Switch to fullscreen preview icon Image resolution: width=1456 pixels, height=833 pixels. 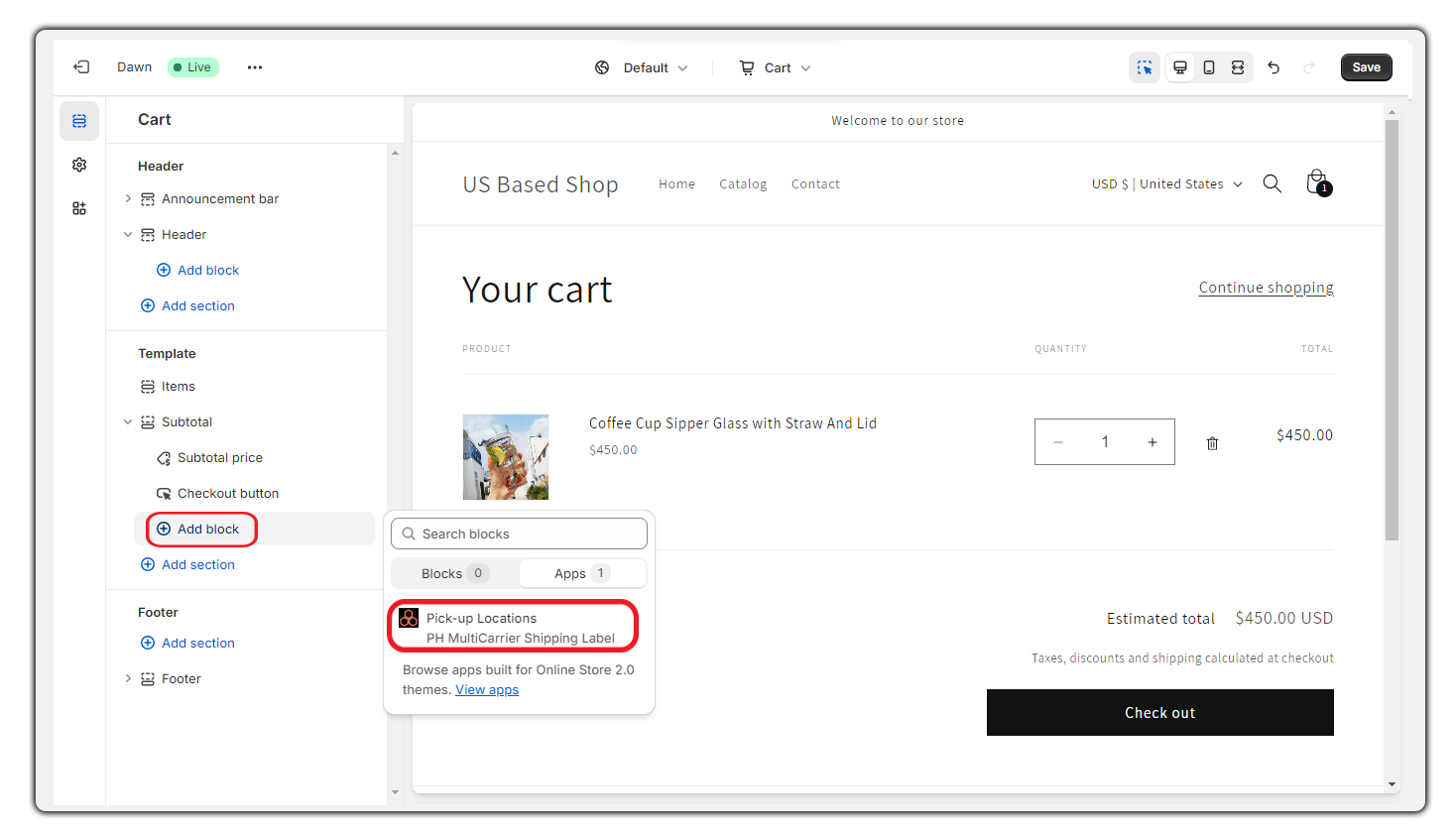click(x=1238, y=67)
